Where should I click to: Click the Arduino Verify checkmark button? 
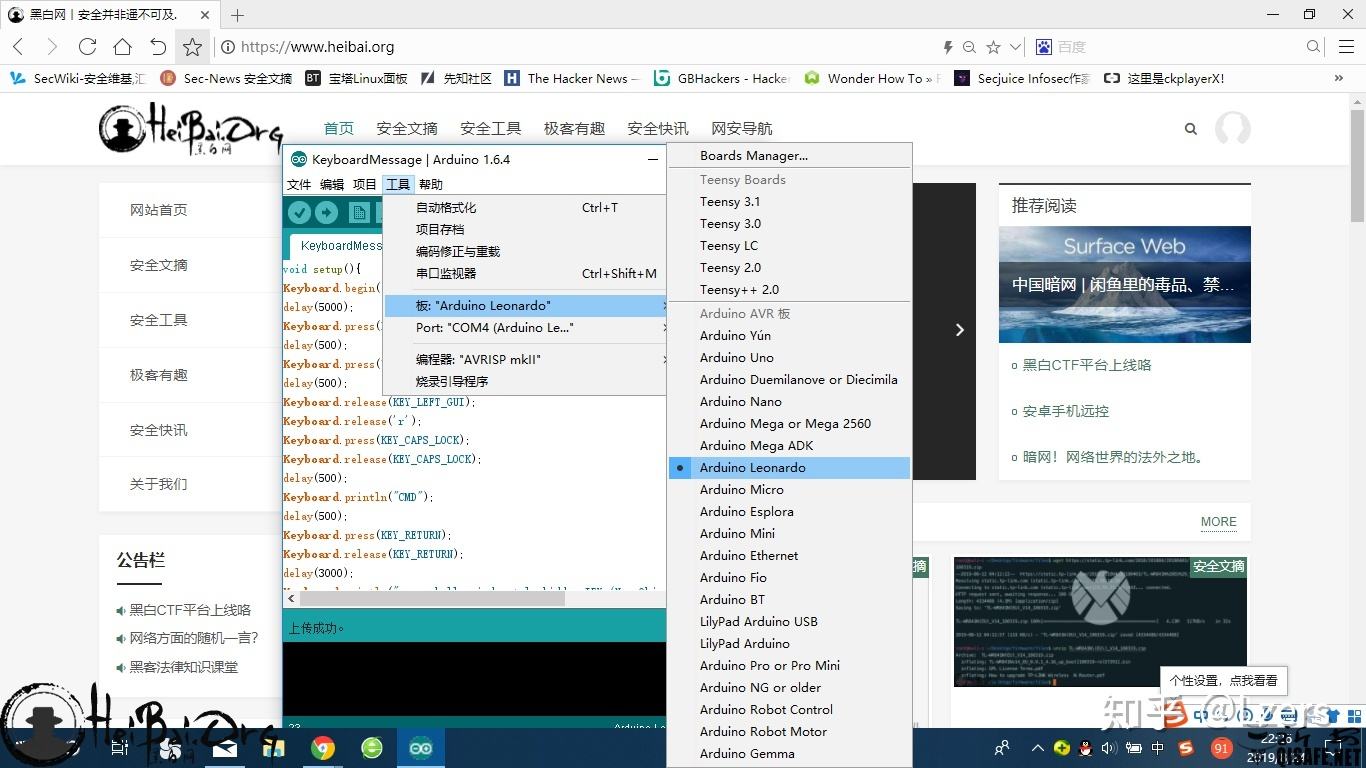click(x=299, y=212)
